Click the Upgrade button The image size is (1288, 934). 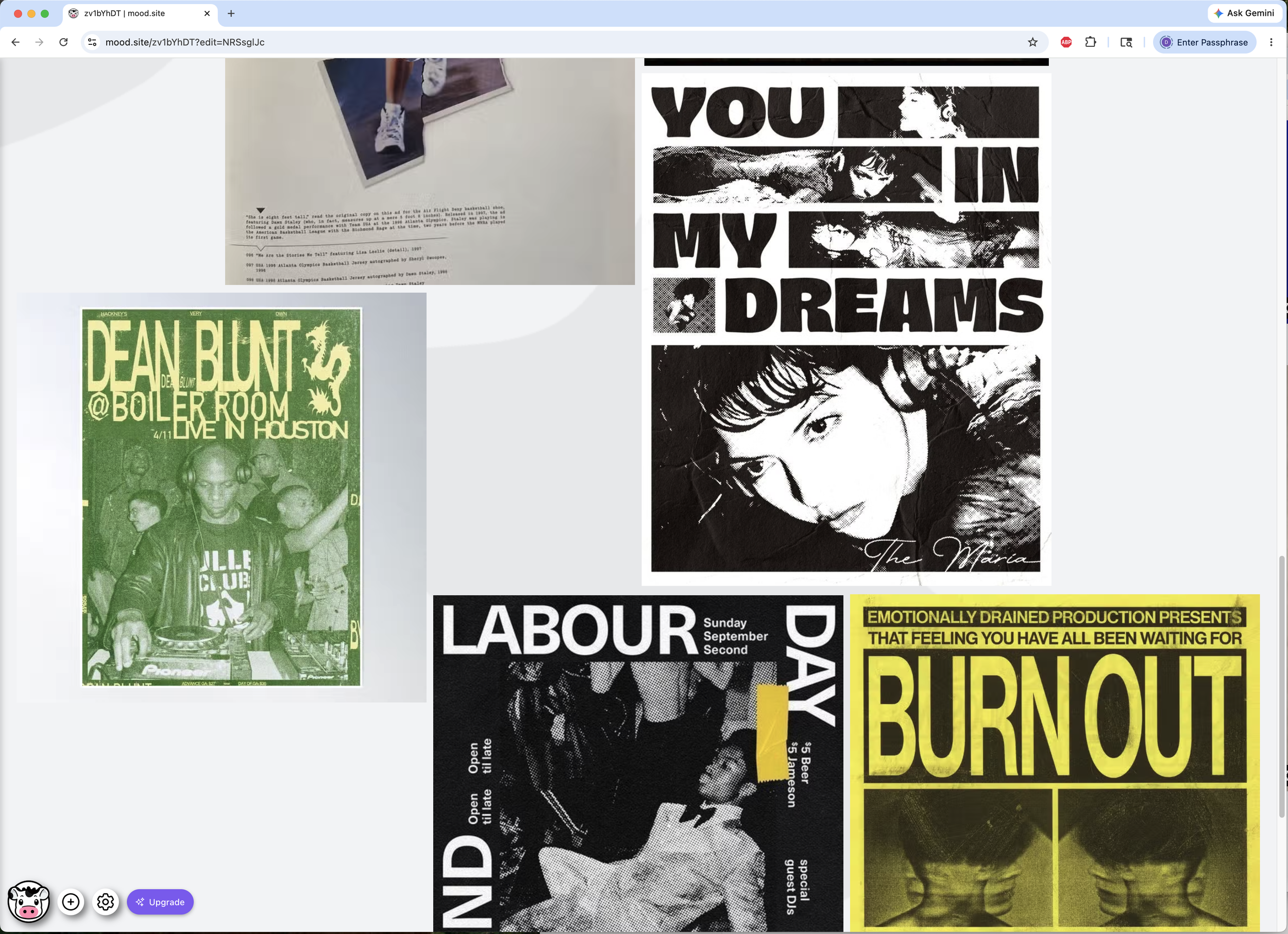[160, 902]
